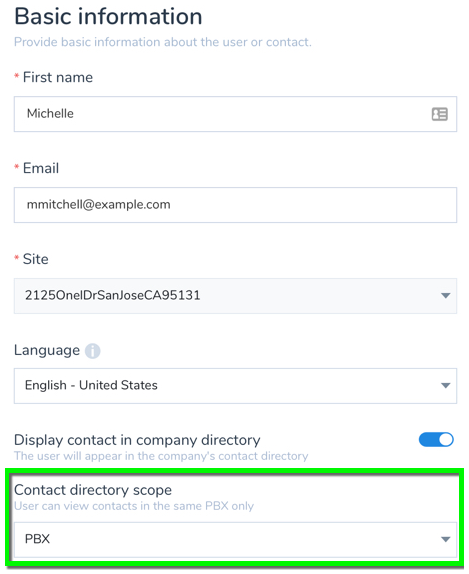The height and width of the screenshot is (574, 469).
Task: Click the Email label
Action: coord(41,168)
